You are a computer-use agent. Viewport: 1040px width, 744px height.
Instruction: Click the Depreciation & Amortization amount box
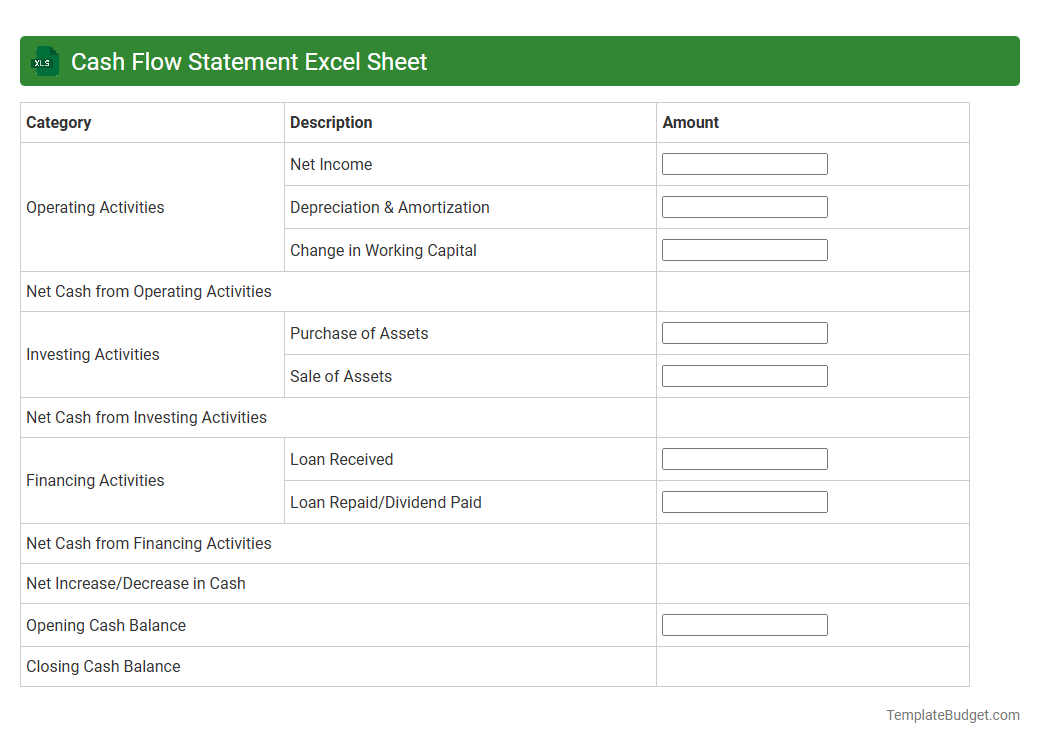coord(744,206)
